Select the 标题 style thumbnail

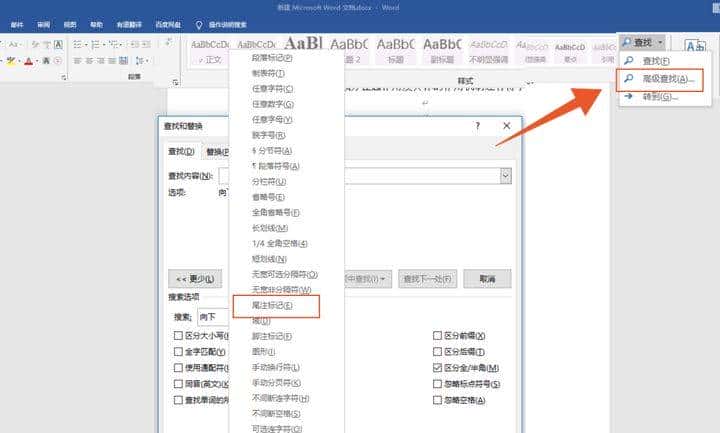395,51
